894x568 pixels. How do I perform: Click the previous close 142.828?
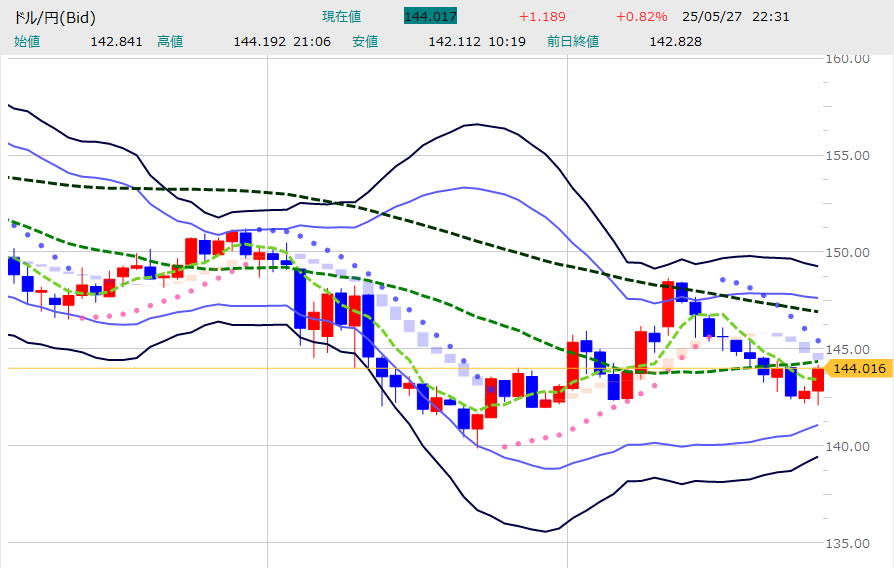(676, 42)
